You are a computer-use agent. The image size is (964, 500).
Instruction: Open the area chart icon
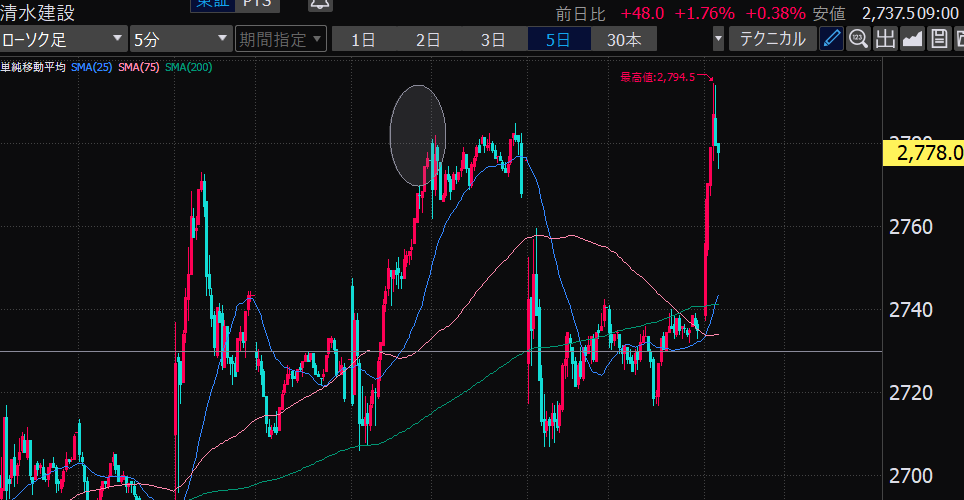(x=912, y=39)
